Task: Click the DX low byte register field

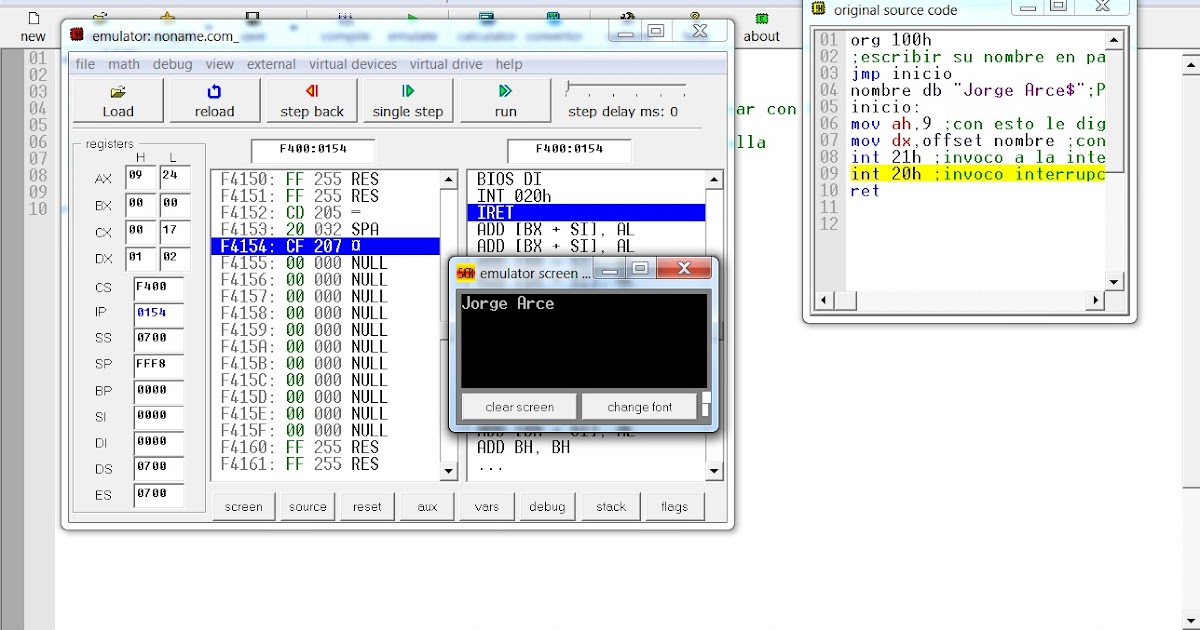Action: click(174, 259)
